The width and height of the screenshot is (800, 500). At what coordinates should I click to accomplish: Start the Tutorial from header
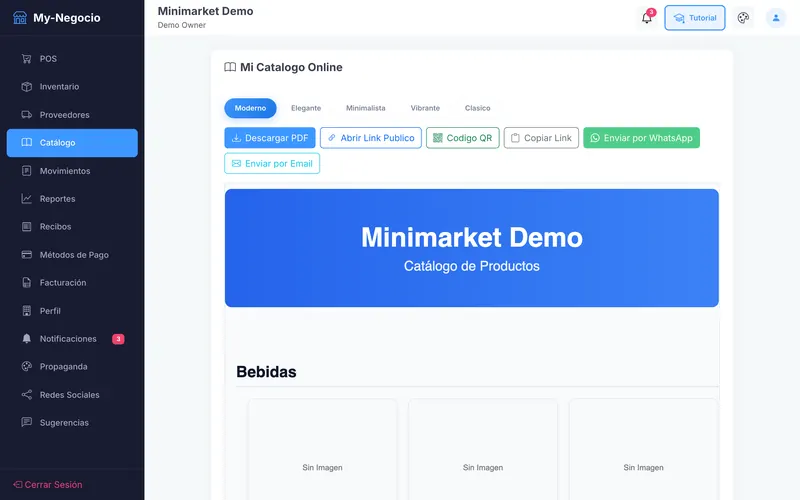click(694, 18)
